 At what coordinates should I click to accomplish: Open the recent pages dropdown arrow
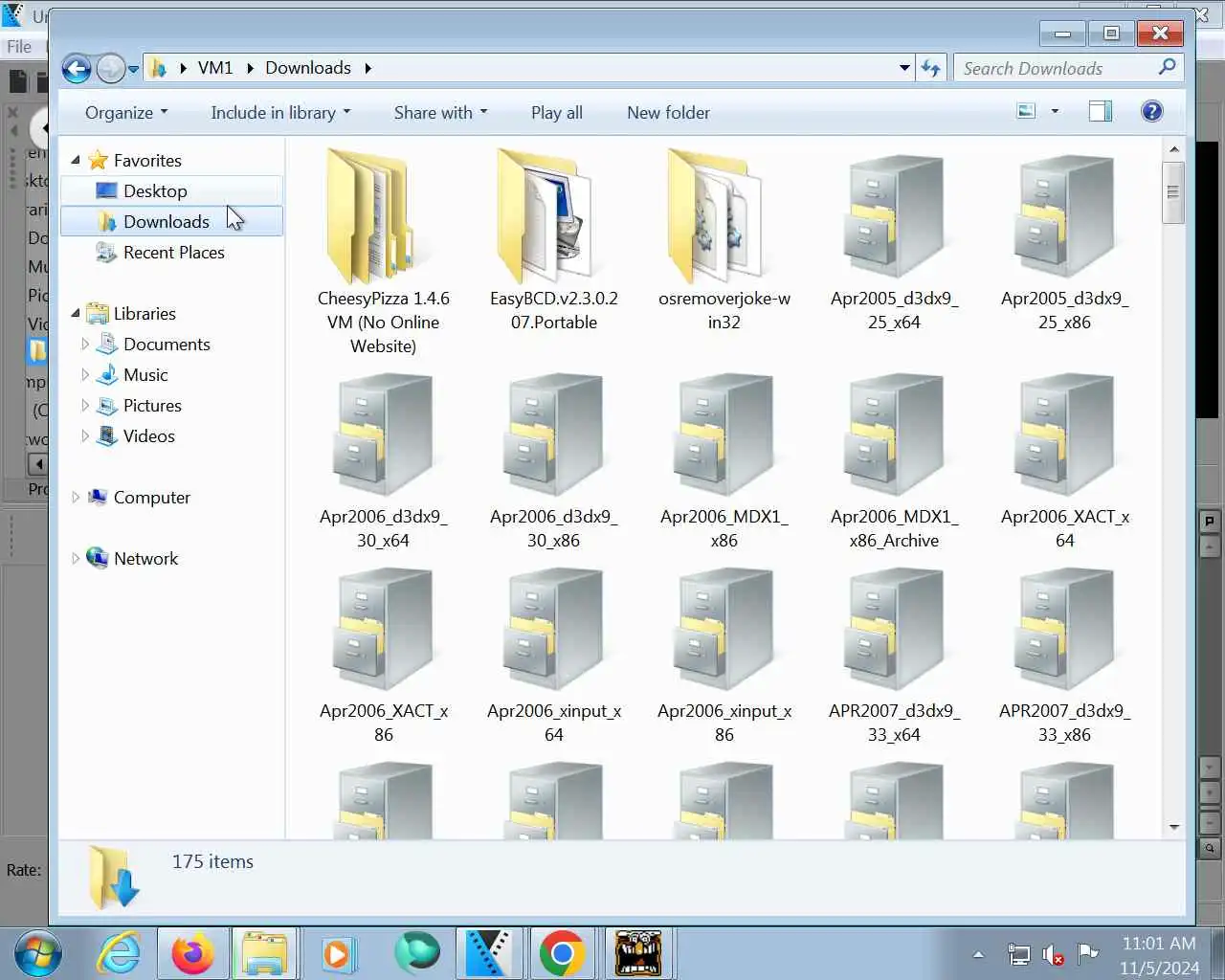[134, 69]
